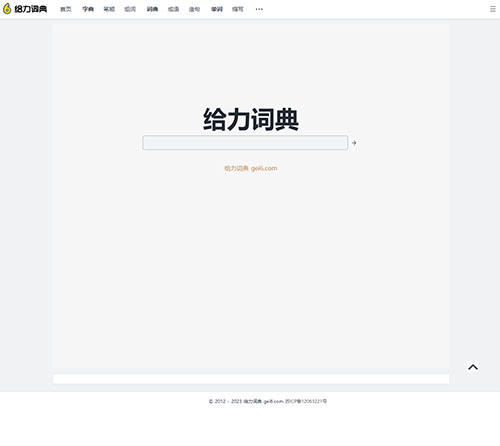The width and height of the screenshot is (500, 446).
Task: Focus the dictionary search input field
Action: click(245, 143)
